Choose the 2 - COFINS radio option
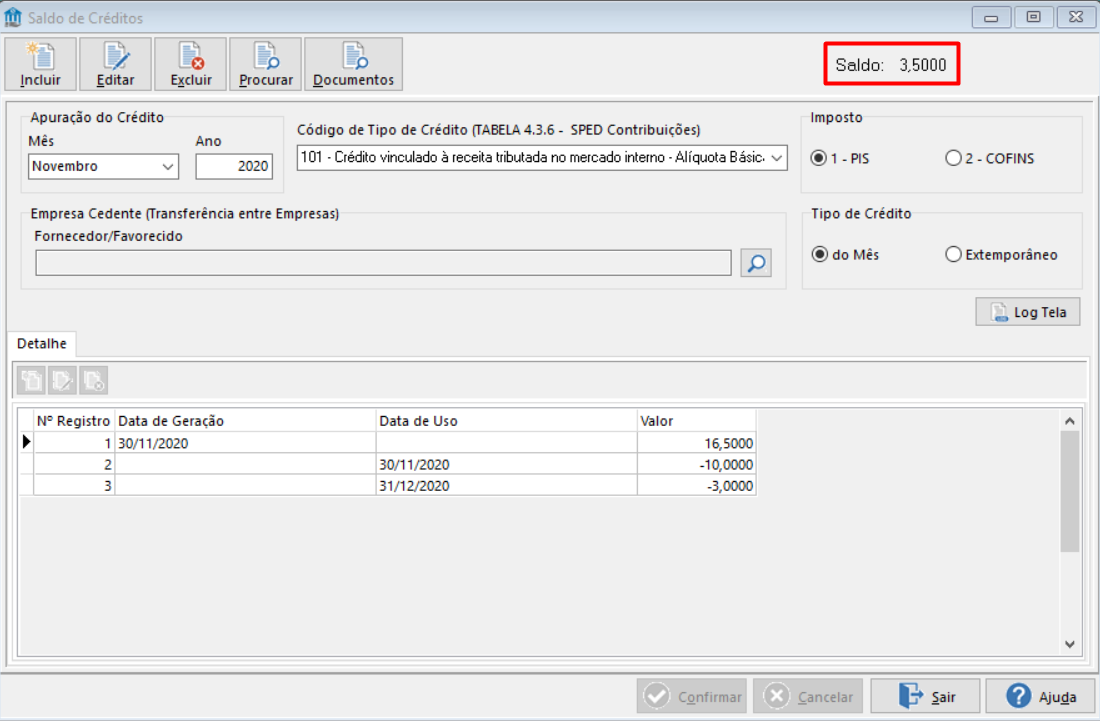Viewport: 1100px width, 721px height. [990, 159]
